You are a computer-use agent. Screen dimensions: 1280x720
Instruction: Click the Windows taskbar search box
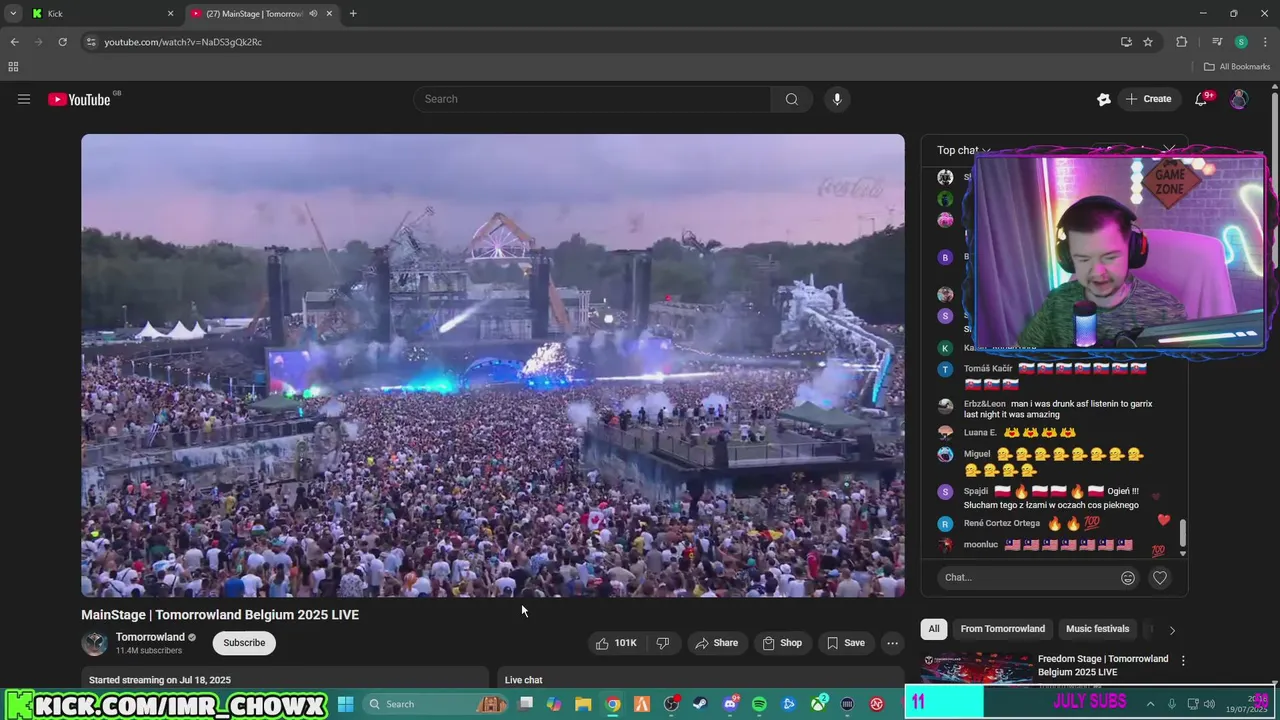(435, 704)
